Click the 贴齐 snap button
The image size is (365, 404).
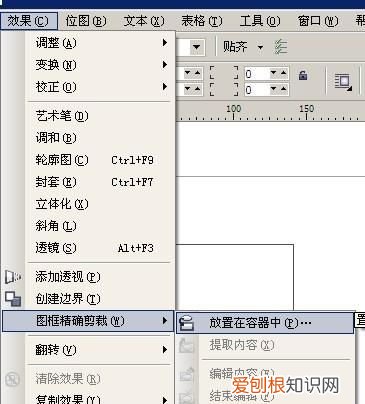tap(235, 47)
